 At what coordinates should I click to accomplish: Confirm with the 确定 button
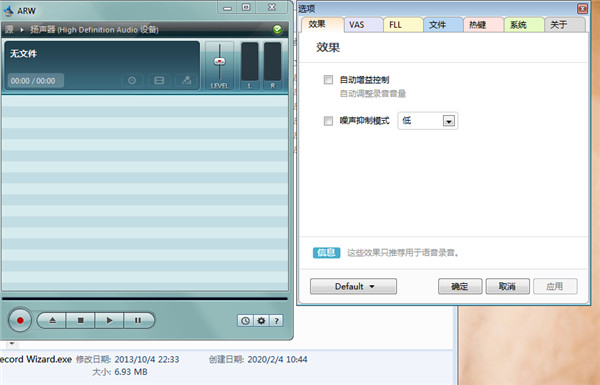tap(460, 286)
